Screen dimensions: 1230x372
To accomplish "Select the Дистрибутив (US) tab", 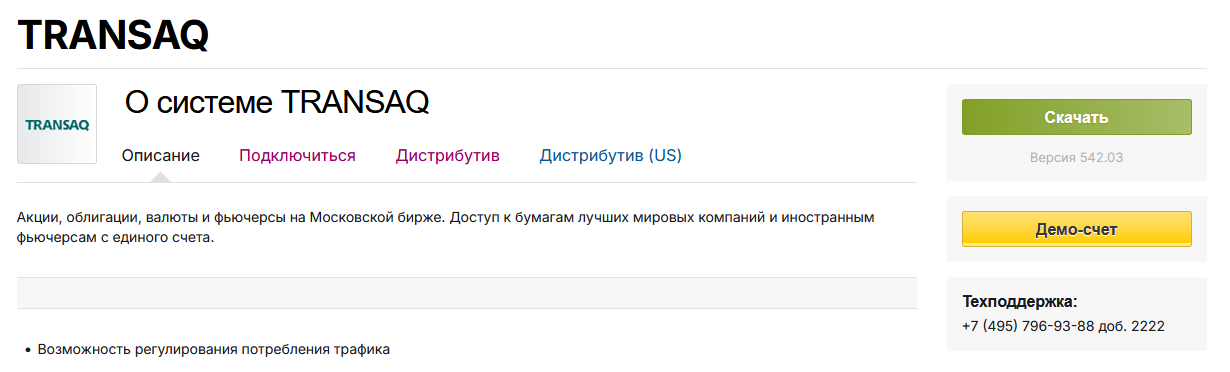I will click(x=611, y=155).
